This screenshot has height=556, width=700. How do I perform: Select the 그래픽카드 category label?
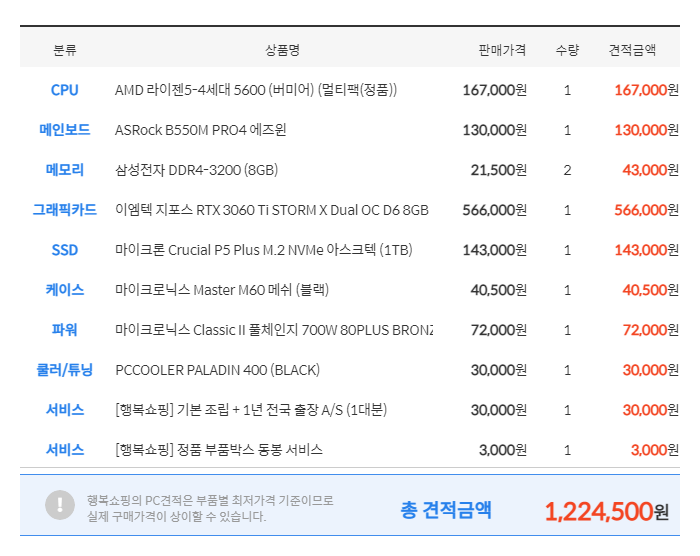65,210
